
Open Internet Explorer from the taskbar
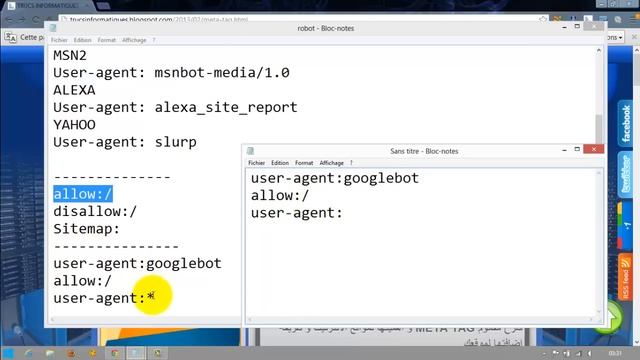(x=28, y=353)
